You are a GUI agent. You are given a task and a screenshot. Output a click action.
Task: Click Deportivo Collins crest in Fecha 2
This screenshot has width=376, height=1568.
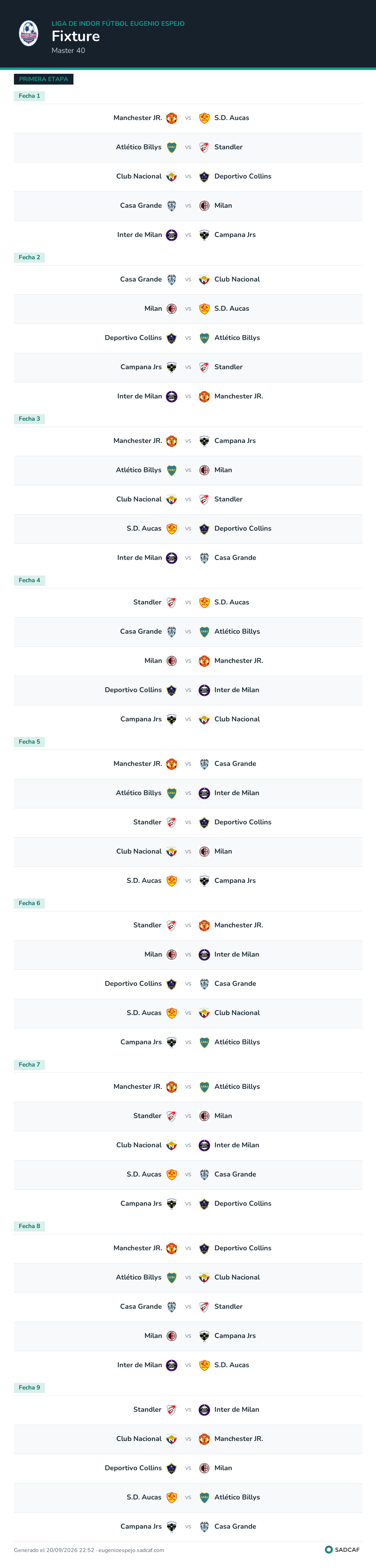tap(172, 338)
